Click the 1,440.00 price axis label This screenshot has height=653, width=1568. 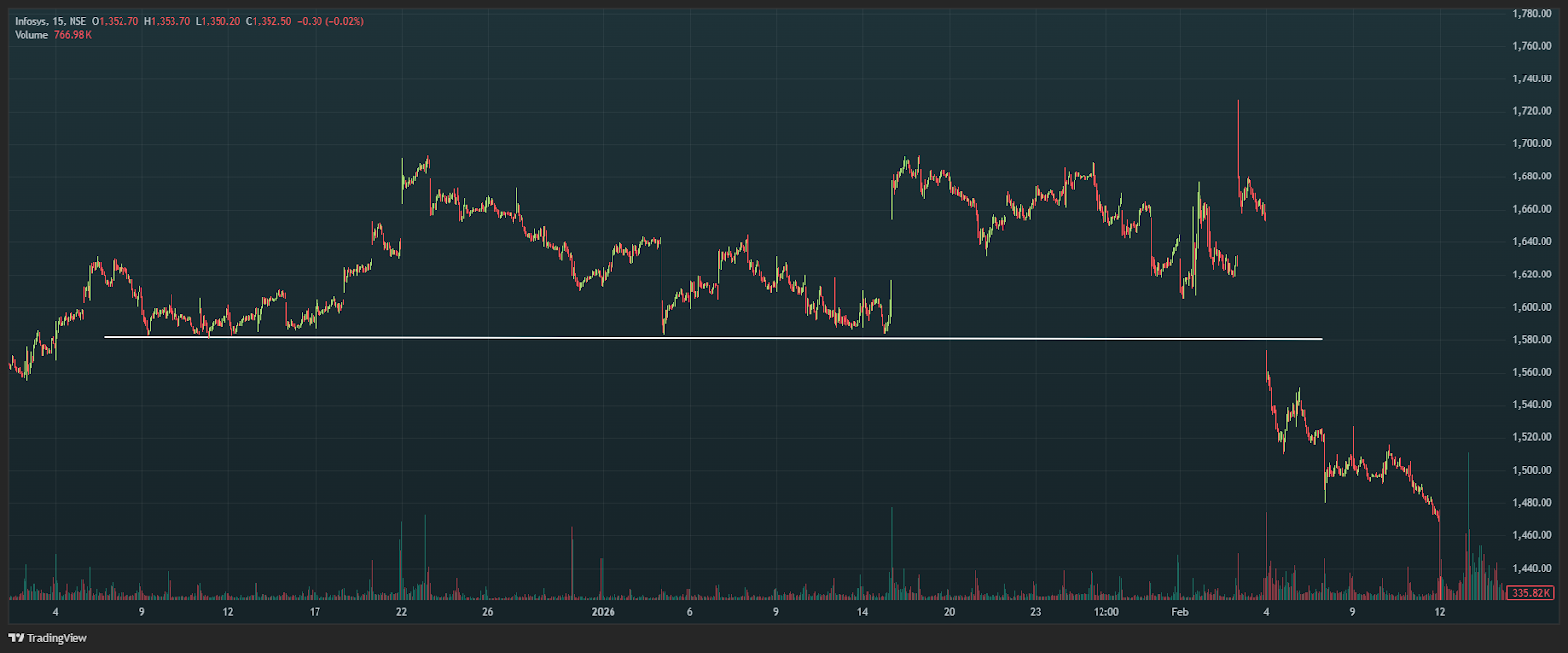1532,569
